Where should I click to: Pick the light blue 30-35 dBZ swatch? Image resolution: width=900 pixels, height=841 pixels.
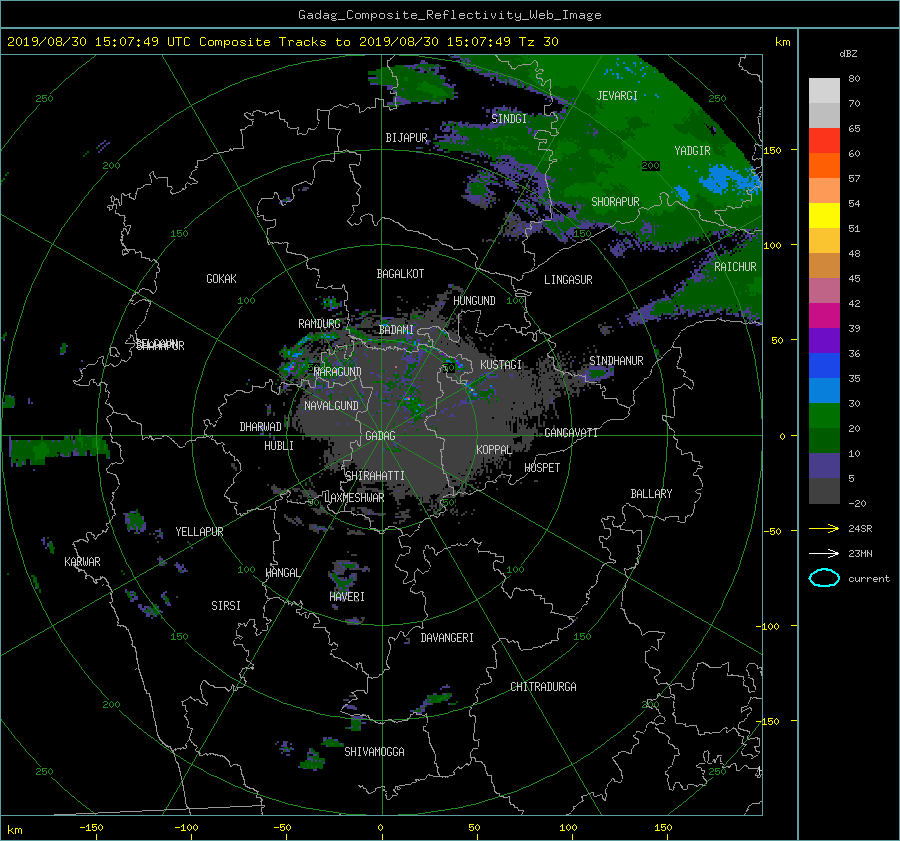pyautogui.click(x=824, y=390)
